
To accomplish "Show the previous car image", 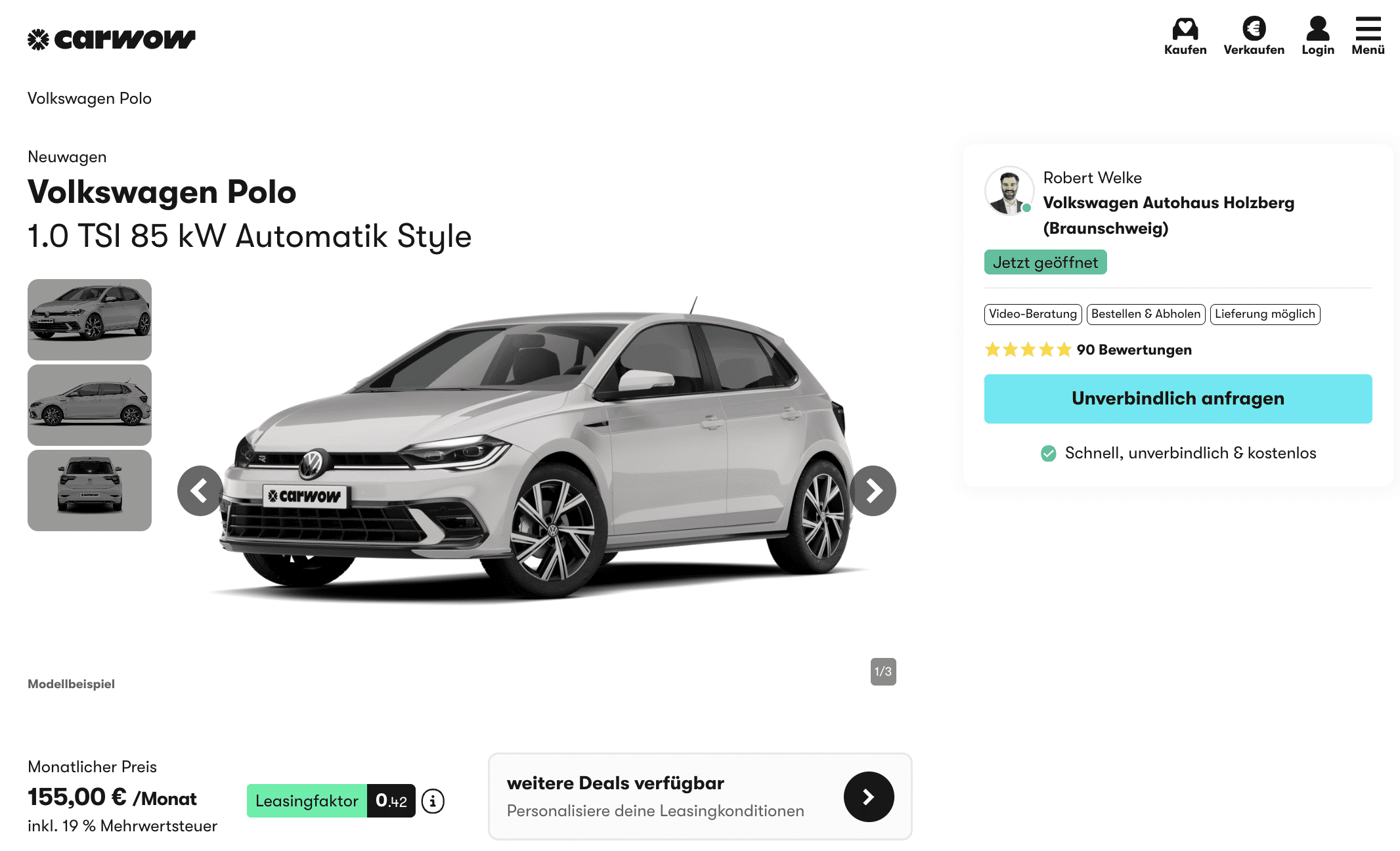I will pyautogui.click(x=200, y=491).
